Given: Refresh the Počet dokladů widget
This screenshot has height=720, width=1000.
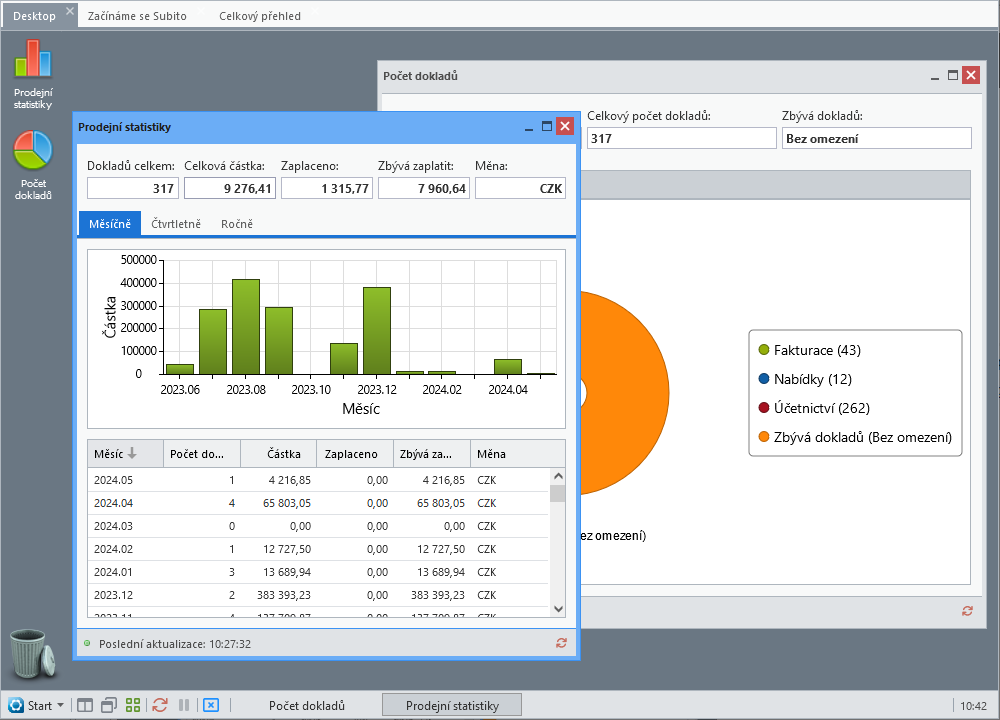Looking at the screenshot, I should point(967,611).
